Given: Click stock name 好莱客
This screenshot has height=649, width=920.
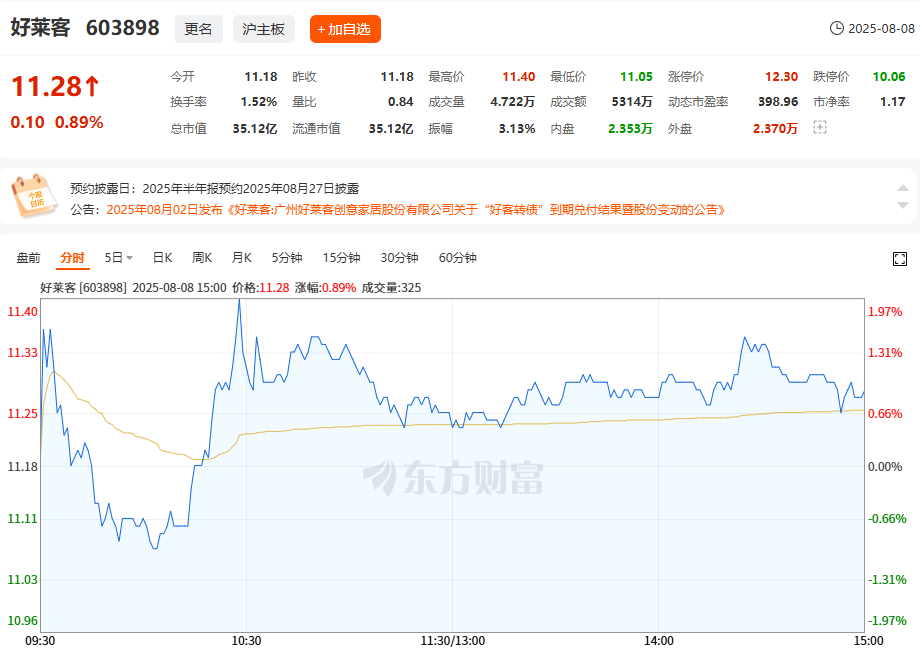Looking at the screenshot, I should [x=40, y=28].
